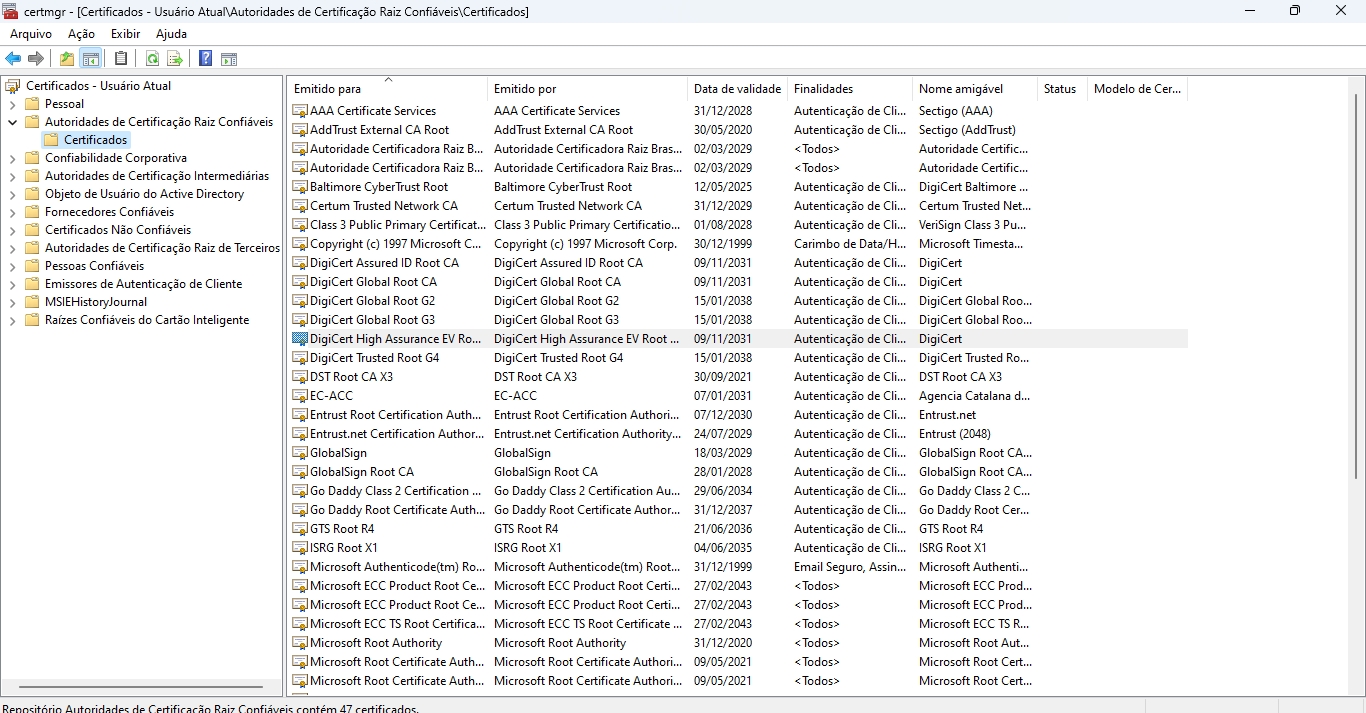The width and height of the screenshot is (1366, 713).
Task: Click the Forward arrow toolbar icon
Action: (x=36, y=59)
